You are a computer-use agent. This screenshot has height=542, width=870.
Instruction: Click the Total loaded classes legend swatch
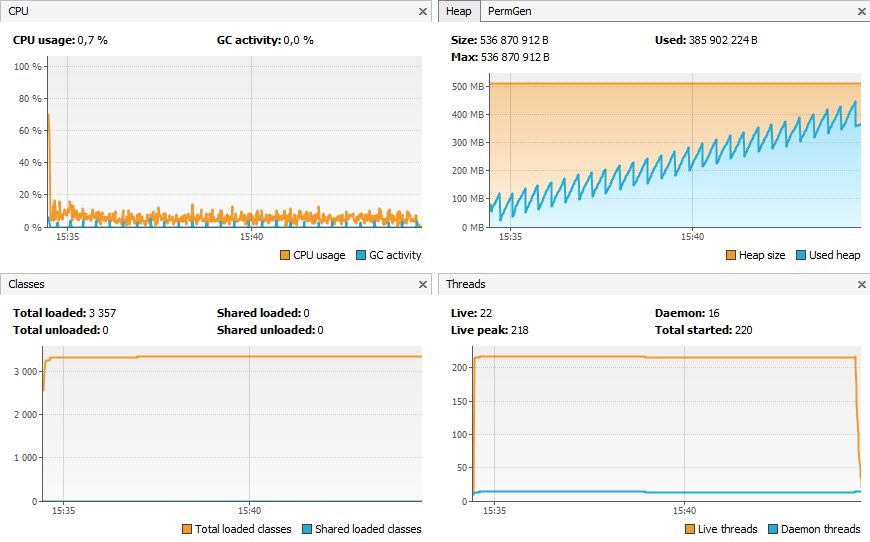pos(187,529)
